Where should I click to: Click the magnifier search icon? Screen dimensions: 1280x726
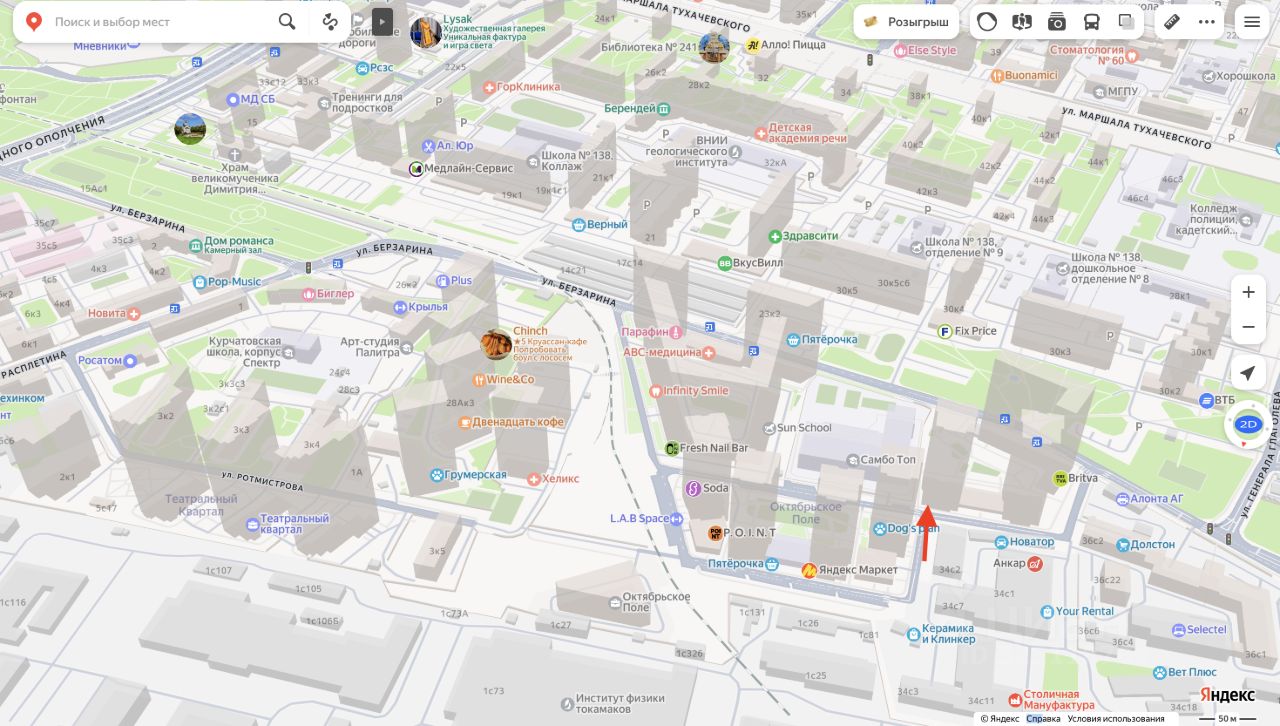[287, 21]
